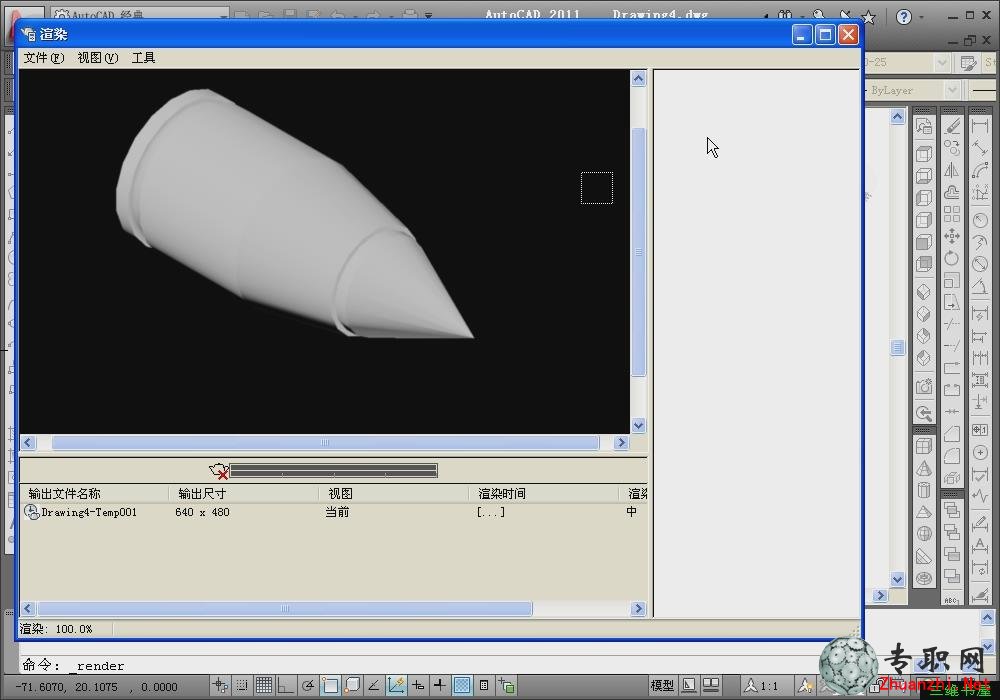Select the Stretch tool
The height and width of the screenshot is (700, 1000).
952,302
